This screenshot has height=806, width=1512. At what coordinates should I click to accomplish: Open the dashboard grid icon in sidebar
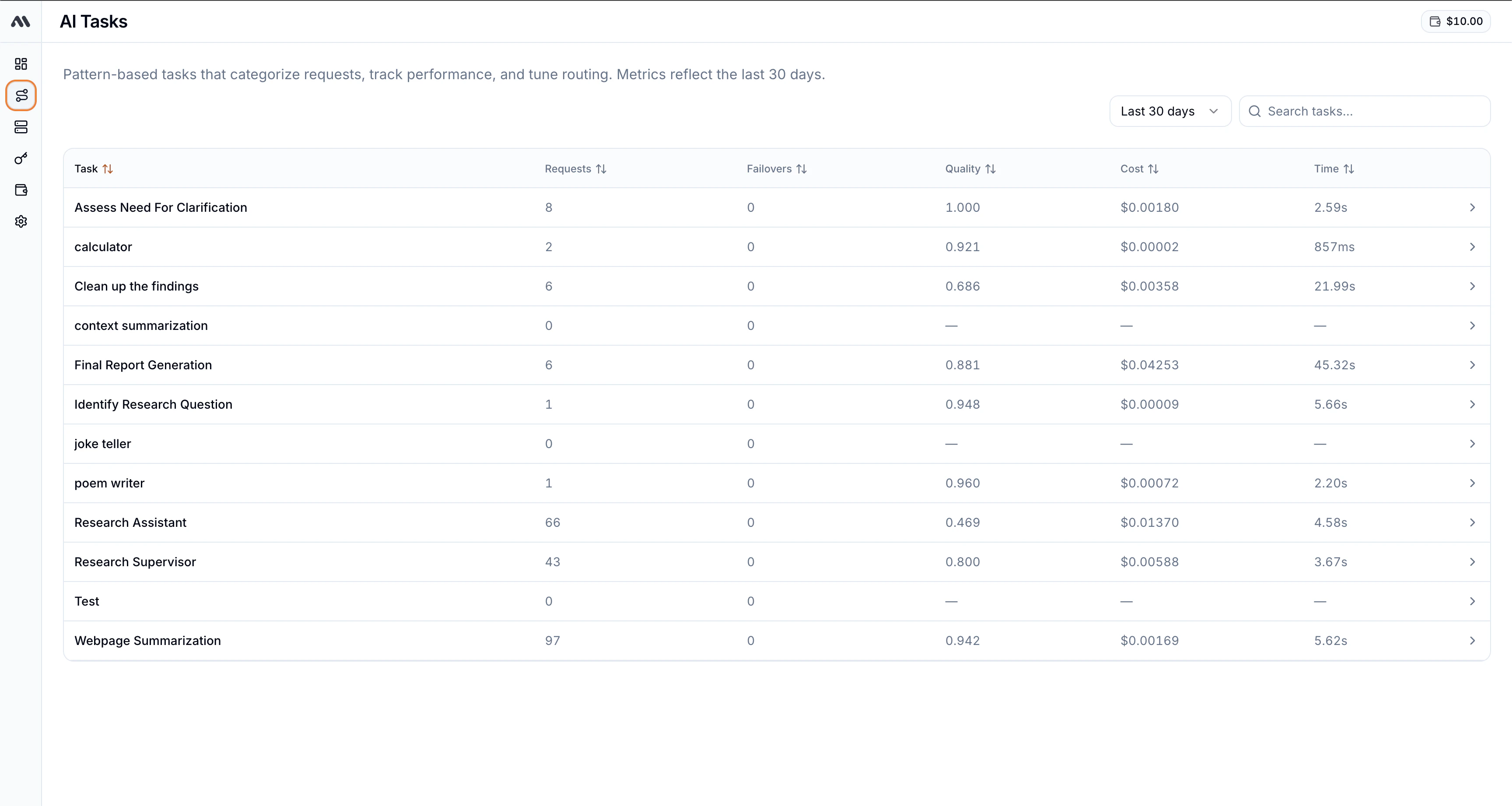21,63
